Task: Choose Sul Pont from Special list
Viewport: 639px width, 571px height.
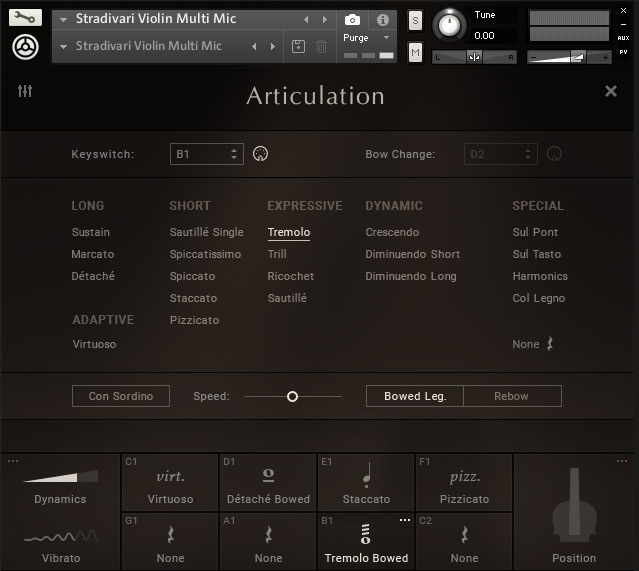Action: pos(535,232)
